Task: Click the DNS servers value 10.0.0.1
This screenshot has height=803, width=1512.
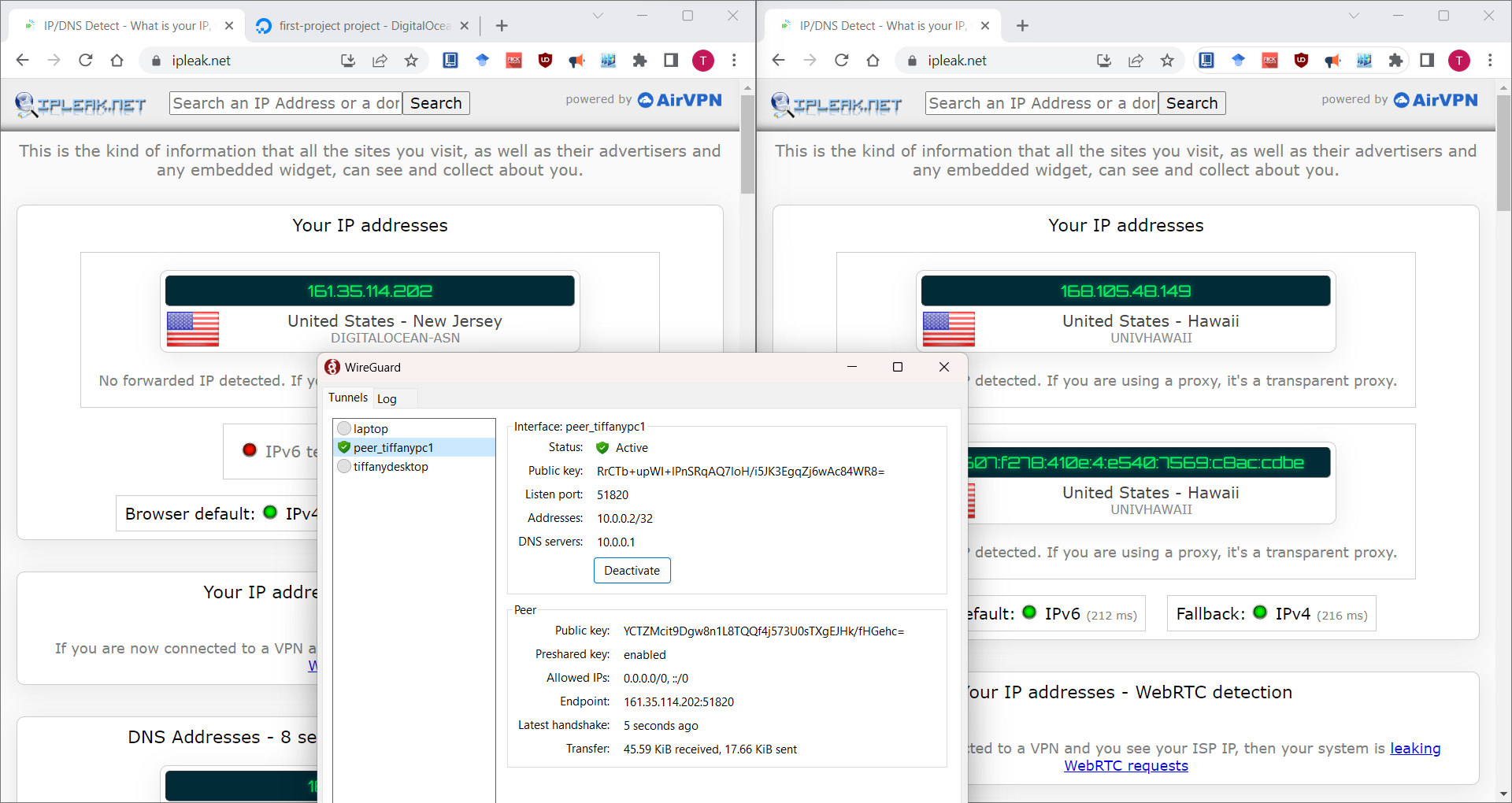Action: tap(616, 542)
